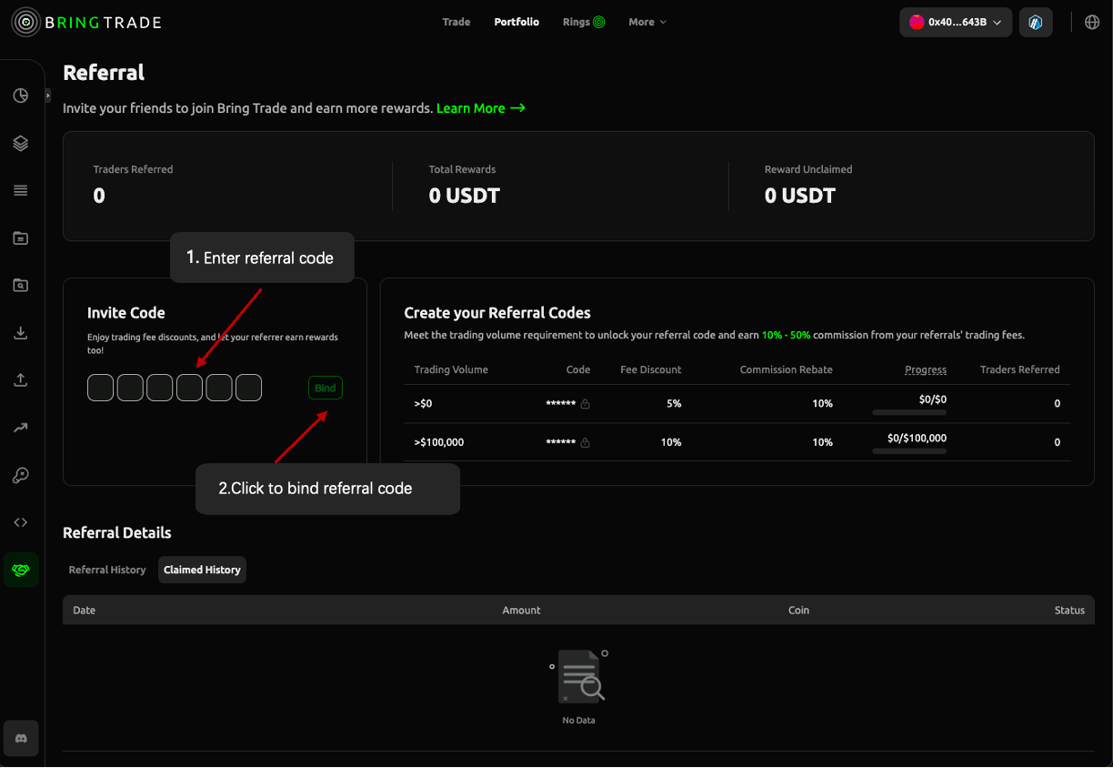1113x768 pixels.
Task: Click the 10% - 50% commission text
Action: tap(786, 335)
